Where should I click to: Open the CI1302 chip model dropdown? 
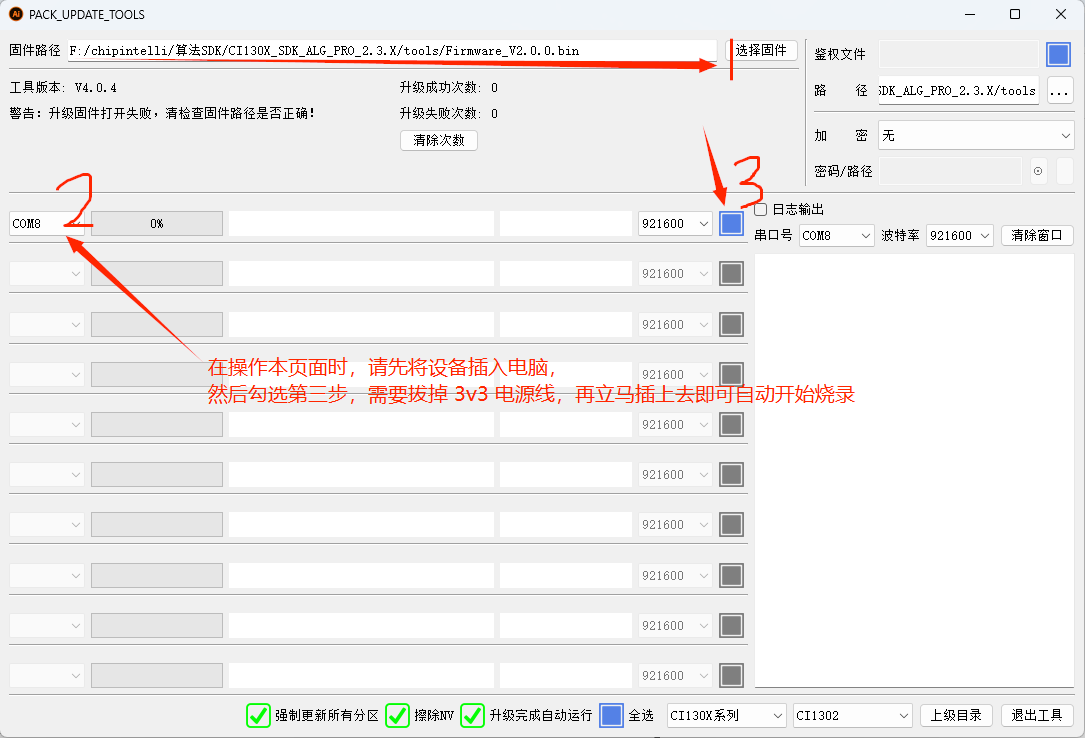(852, 715)
